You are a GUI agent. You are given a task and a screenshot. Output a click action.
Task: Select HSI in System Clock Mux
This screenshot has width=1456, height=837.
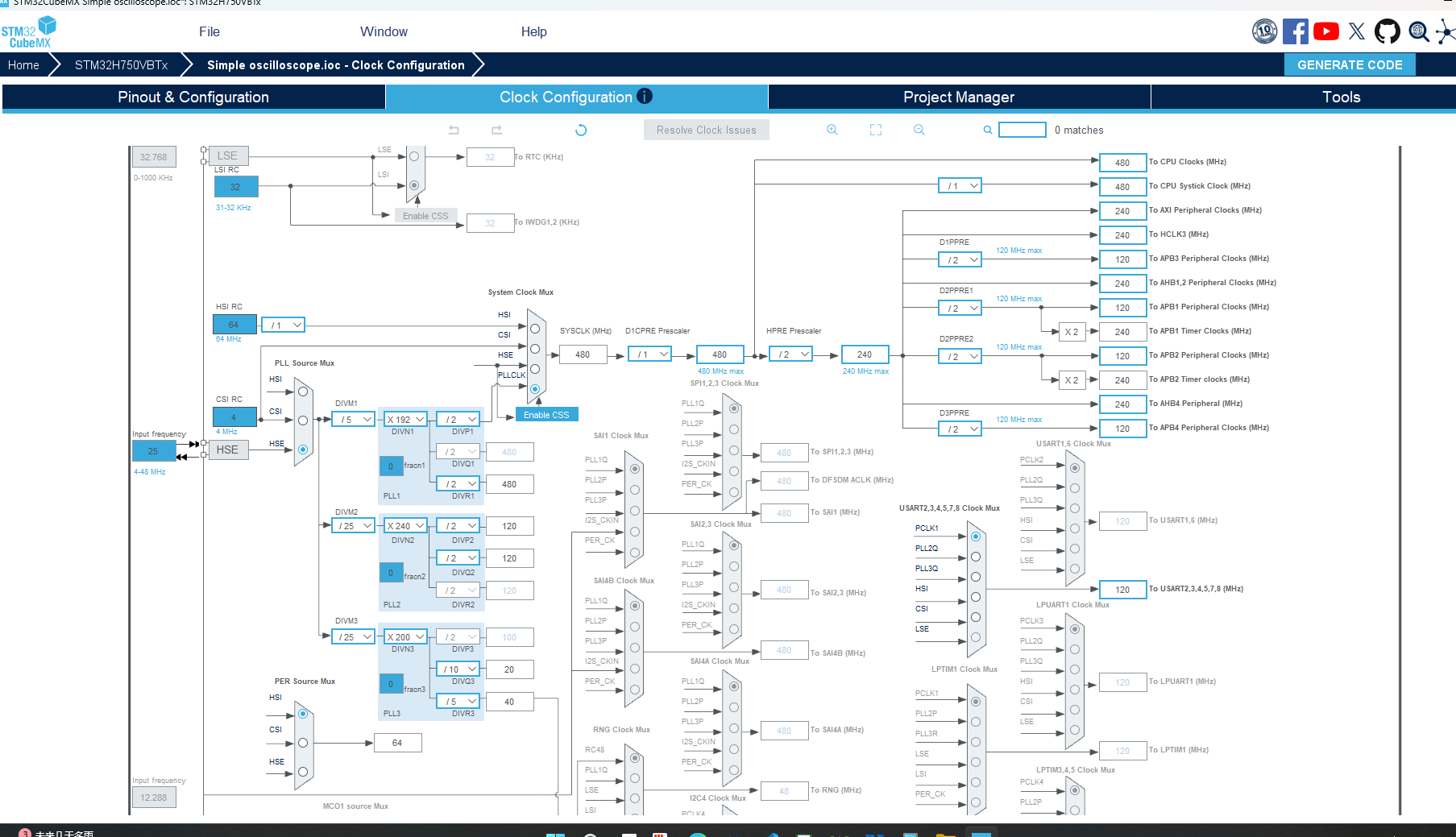coord(534,329)
